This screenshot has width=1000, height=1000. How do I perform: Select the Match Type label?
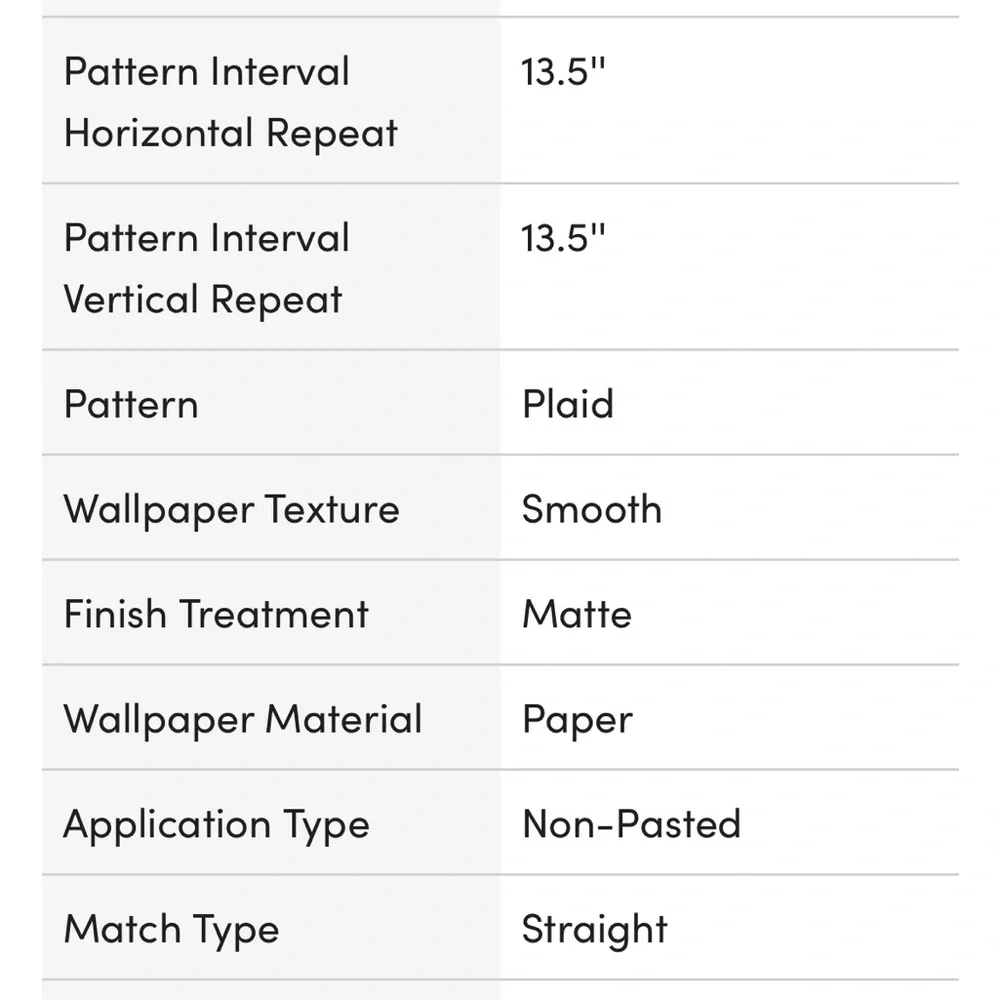tap(172, 930)
